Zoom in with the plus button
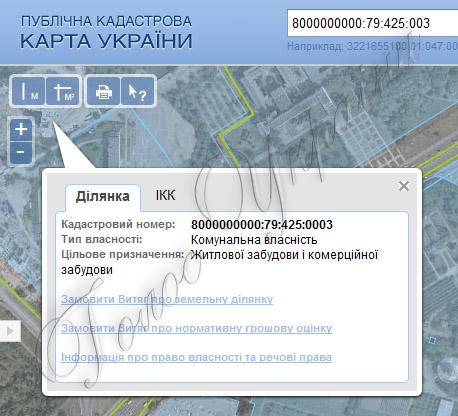Image resolution: width=458 pixels, height=416 pixels. pos(21,129)
